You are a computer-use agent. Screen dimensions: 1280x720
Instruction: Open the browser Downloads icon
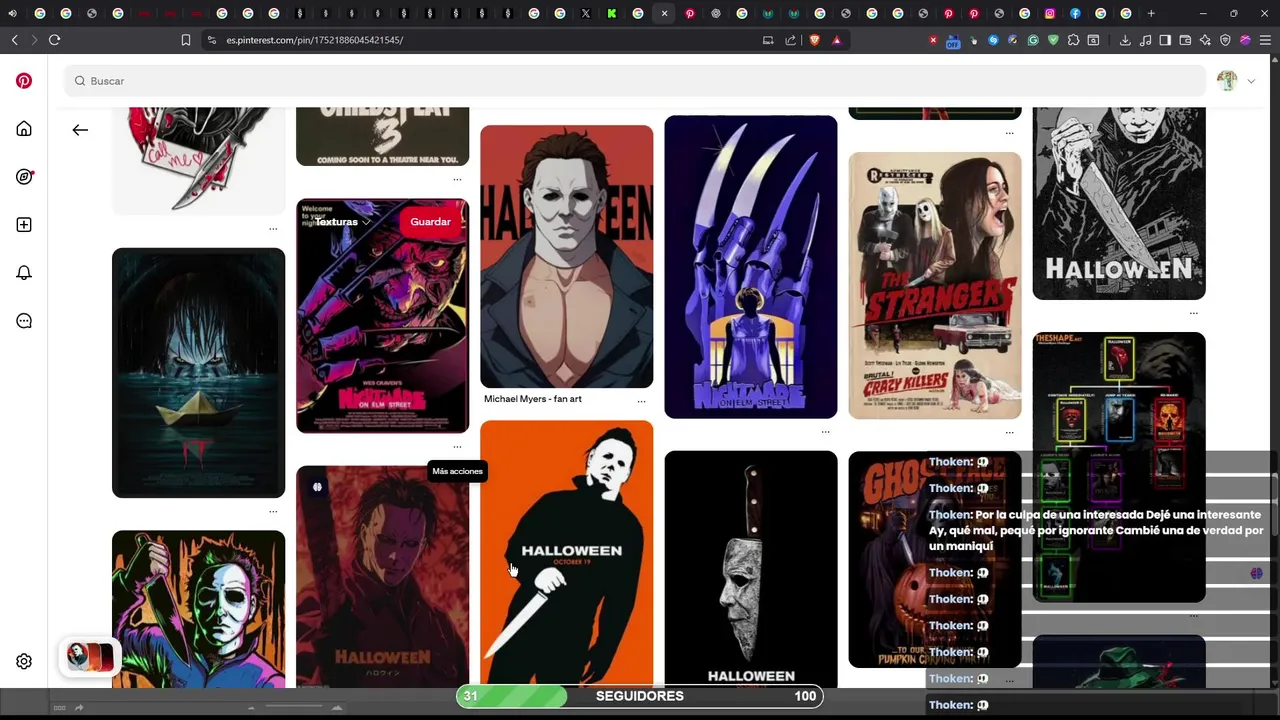point(1125,40)
